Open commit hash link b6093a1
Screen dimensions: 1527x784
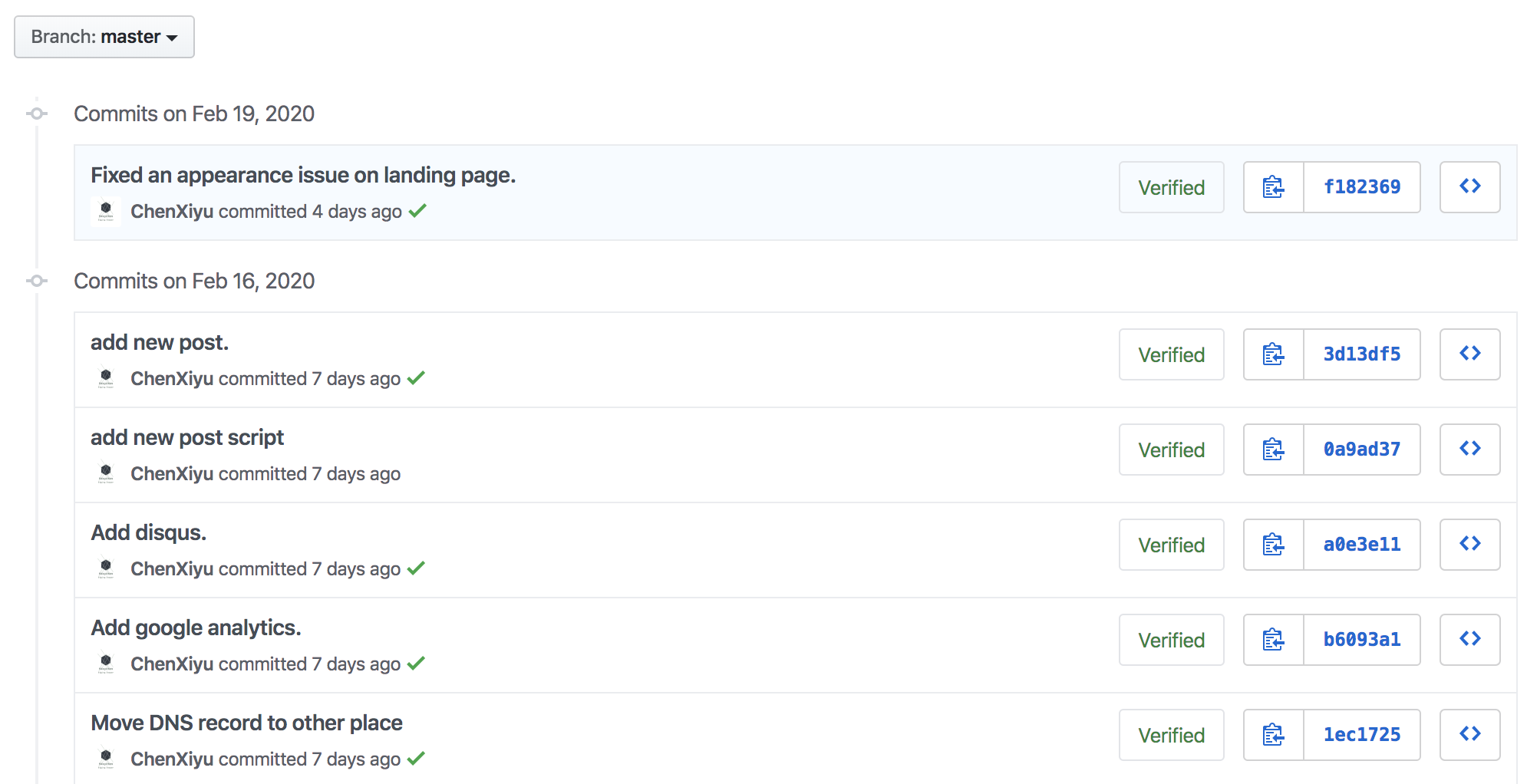1362,640
